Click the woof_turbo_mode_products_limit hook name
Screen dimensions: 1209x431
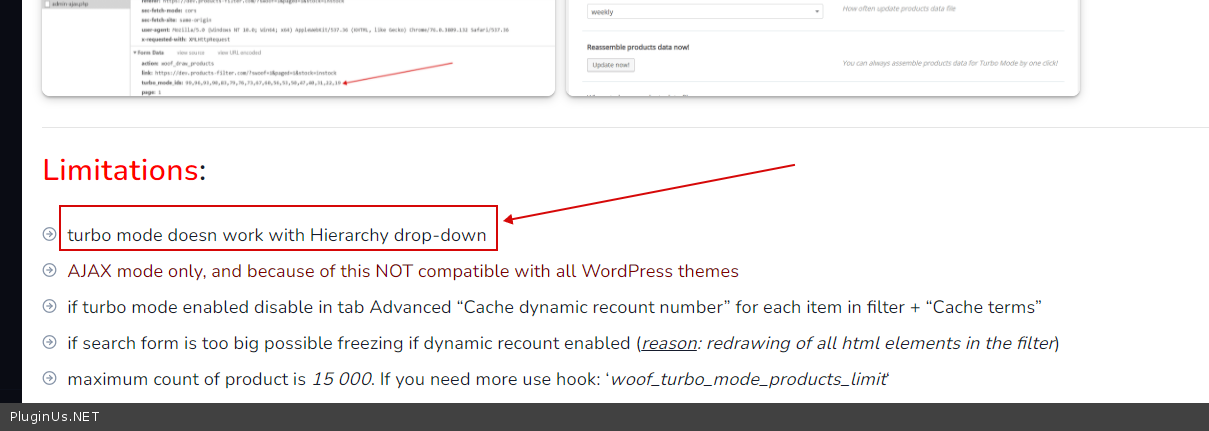pyautogui.click(x=747, y=379)
